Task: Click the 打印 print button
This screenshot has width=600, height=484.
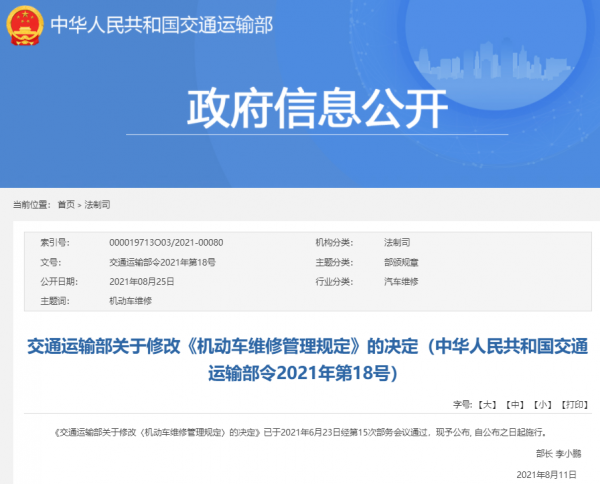Action: pos(574,405)
